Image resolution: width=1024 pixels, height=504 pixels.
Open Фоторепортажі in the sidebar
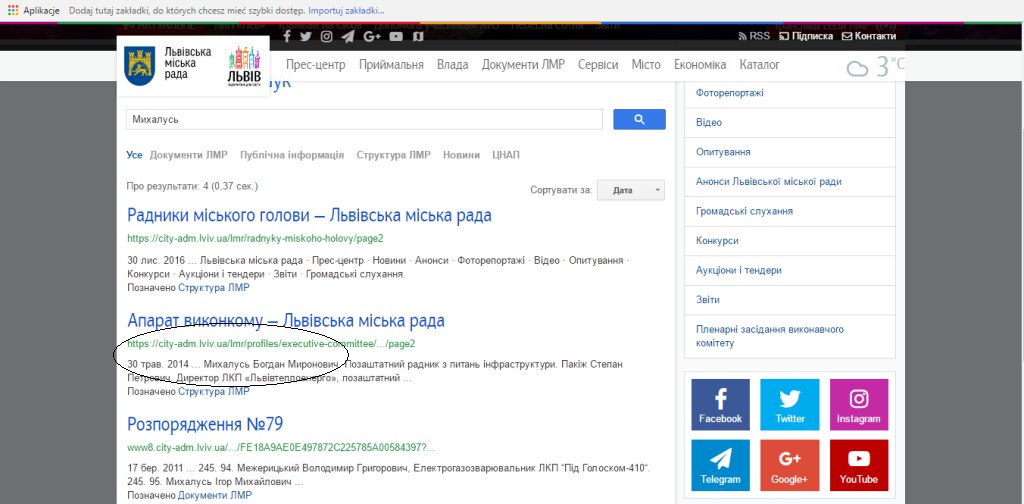(x=729, y=93)
